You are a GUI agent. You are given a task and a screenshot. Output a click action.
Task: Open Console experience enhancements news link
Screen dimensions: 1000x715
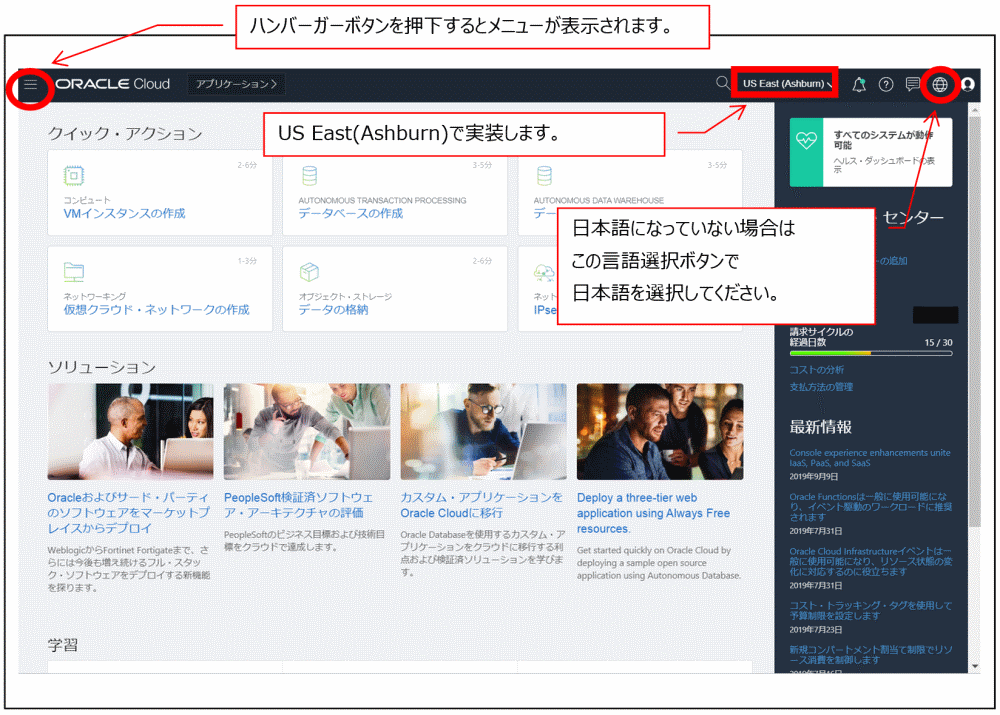click(x=870, y=458)
